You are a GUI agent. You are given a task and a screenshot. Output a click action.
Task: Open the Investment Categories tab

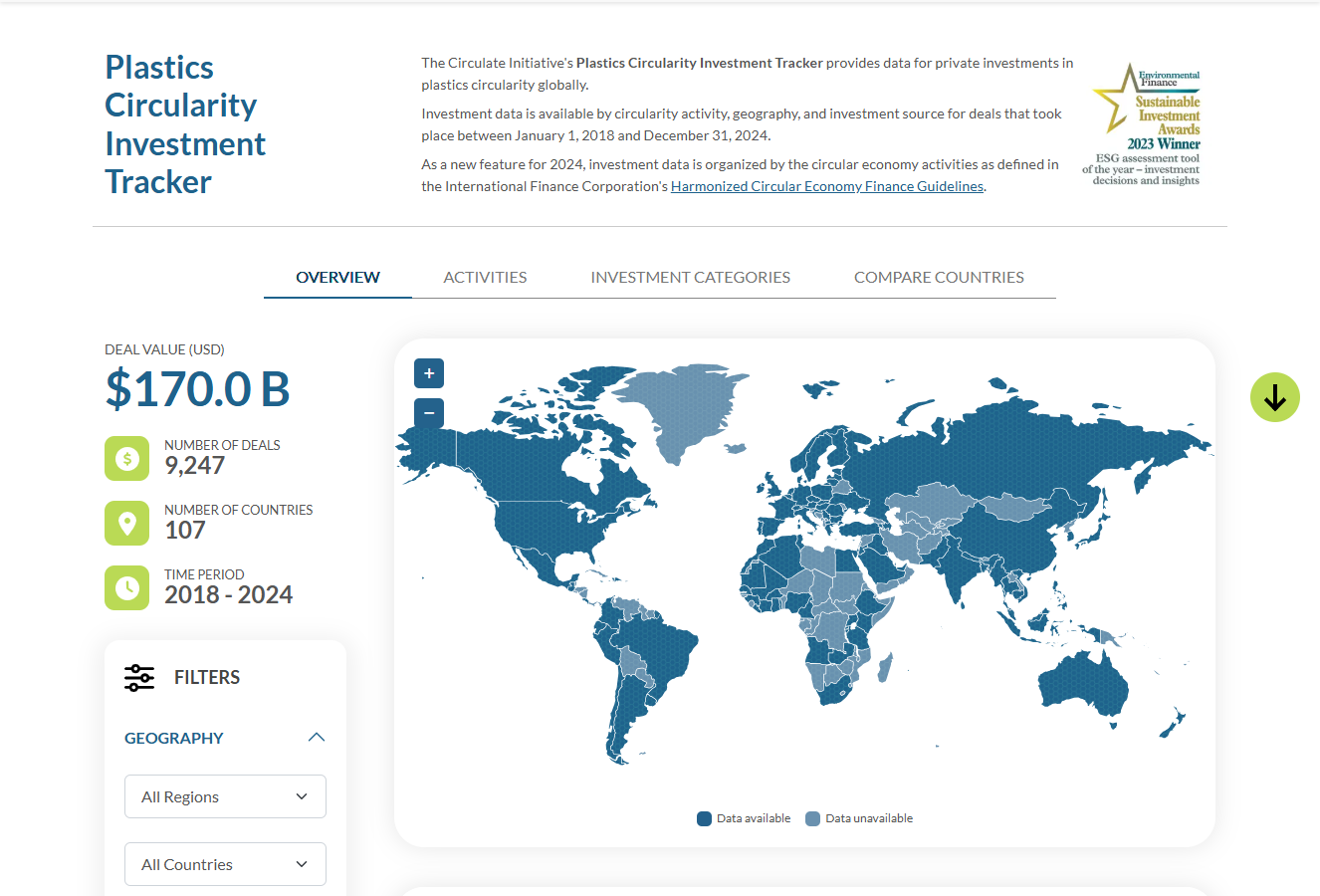690,278
